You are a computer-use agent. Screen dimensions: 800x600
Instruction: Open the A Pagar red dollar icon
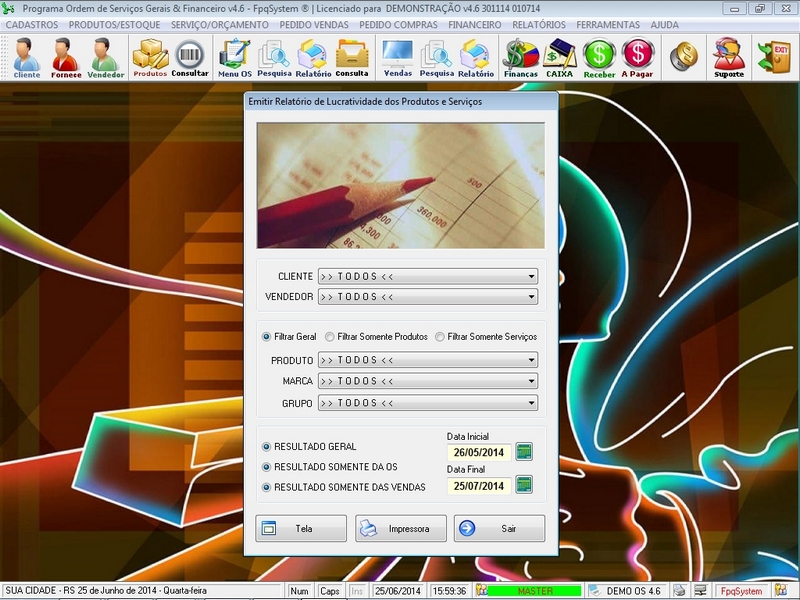pos(637,57)
